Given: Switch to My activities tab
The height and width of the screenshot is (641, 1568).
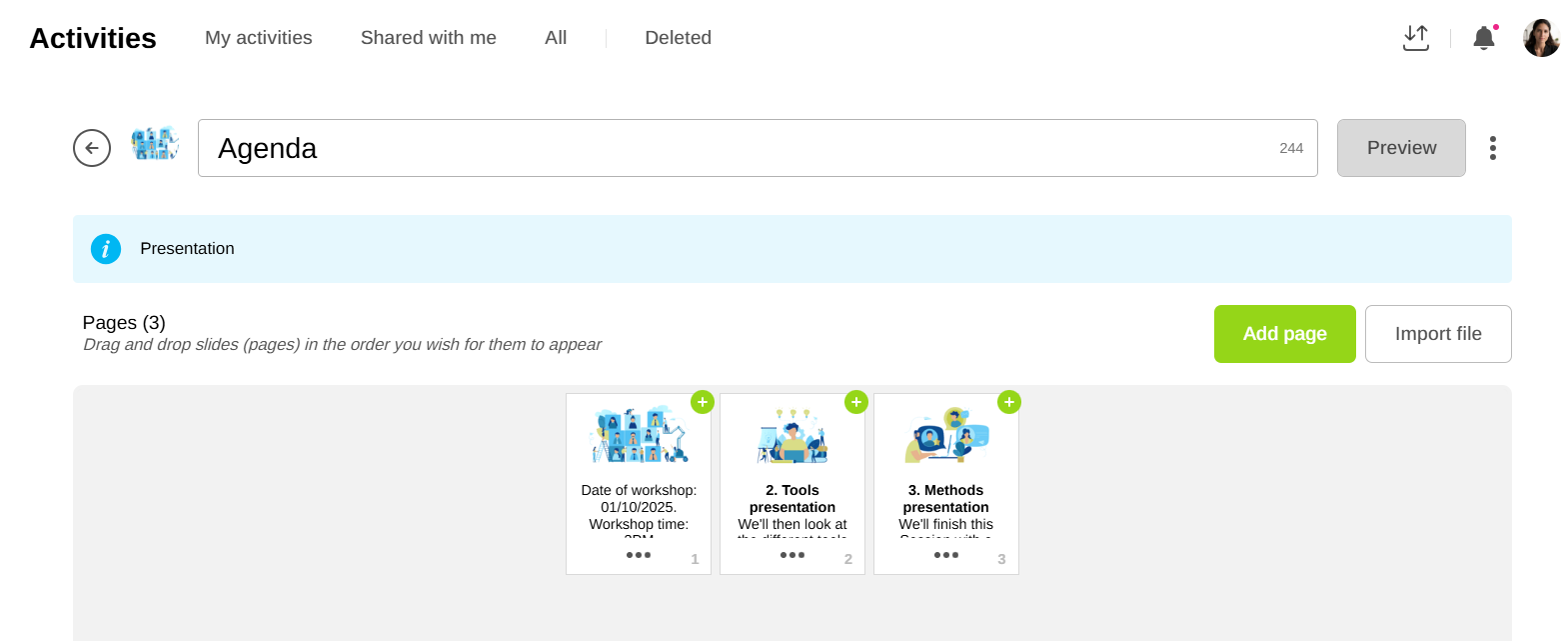Looking at the screenshot, I should (x=258, y=38).
